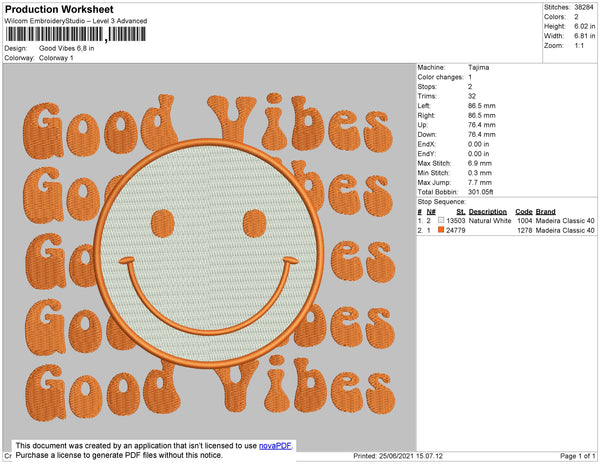Click the smiley face's left eye
Screen dimensions: 600x464
[x=159, y=218]
